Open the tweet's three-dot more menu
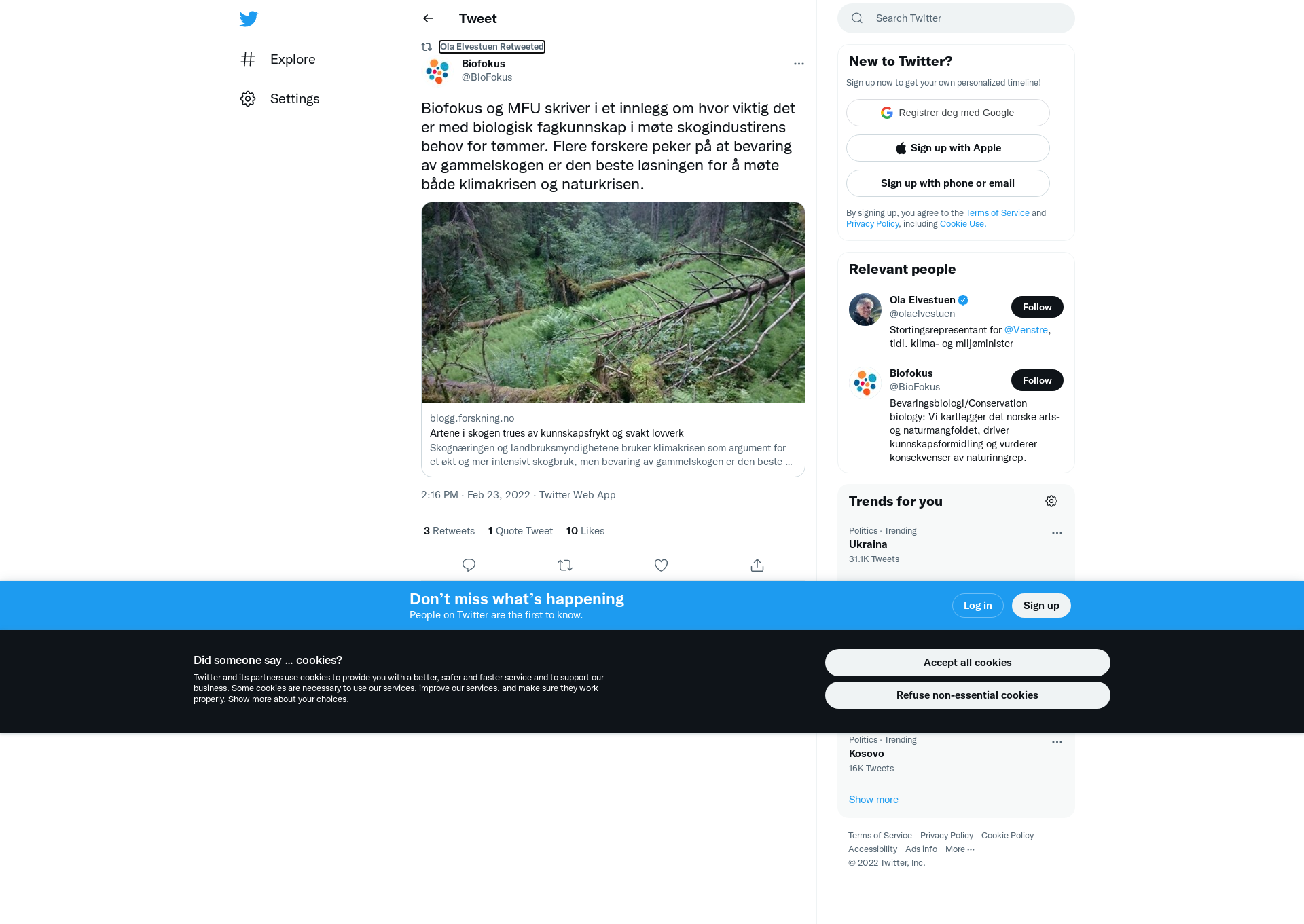The width and height of the screenshot is (1304, 924). tap(799, 64)
